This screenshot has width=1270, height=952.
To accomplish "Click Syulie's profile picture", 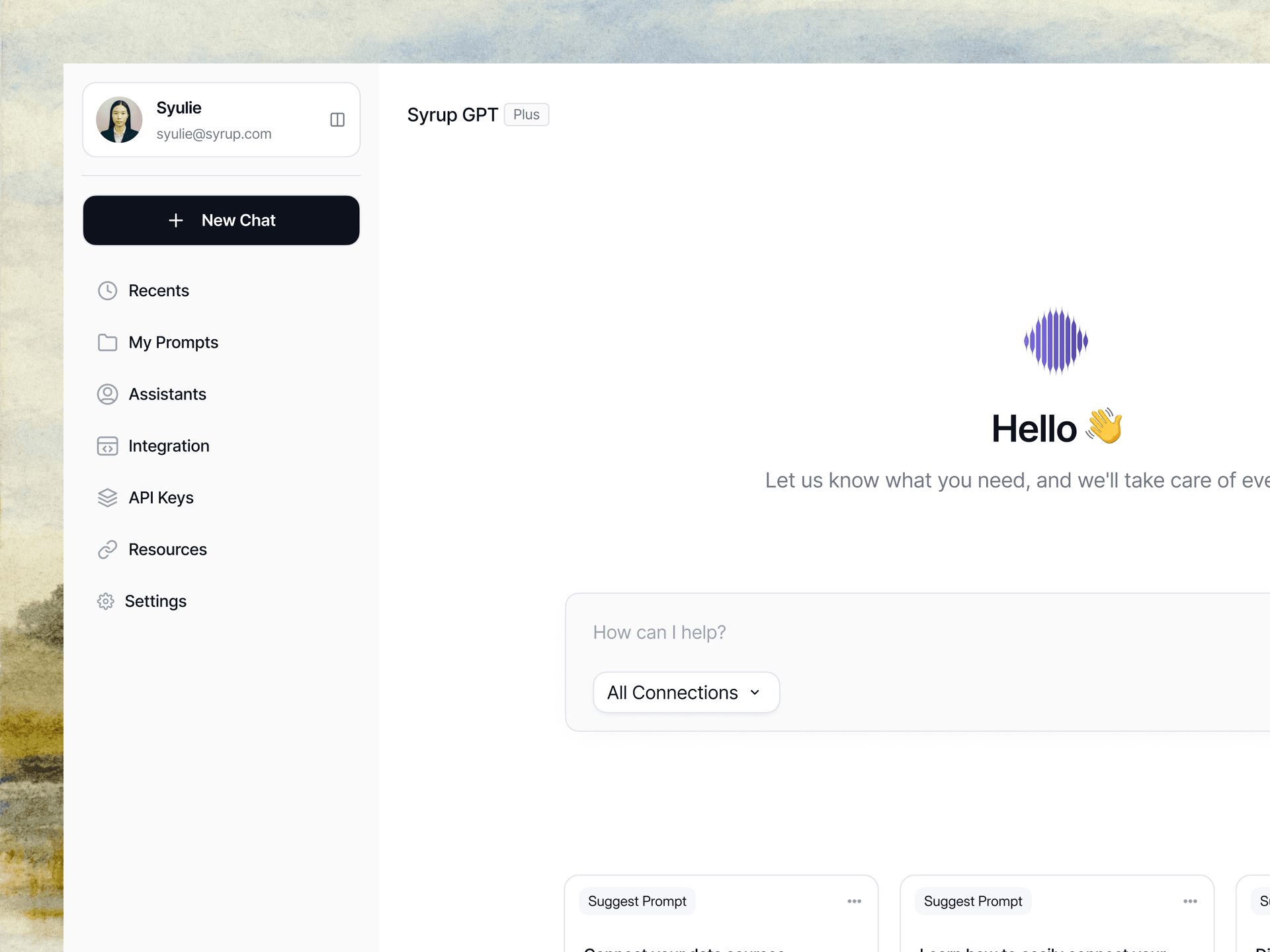I will [120, 120].
